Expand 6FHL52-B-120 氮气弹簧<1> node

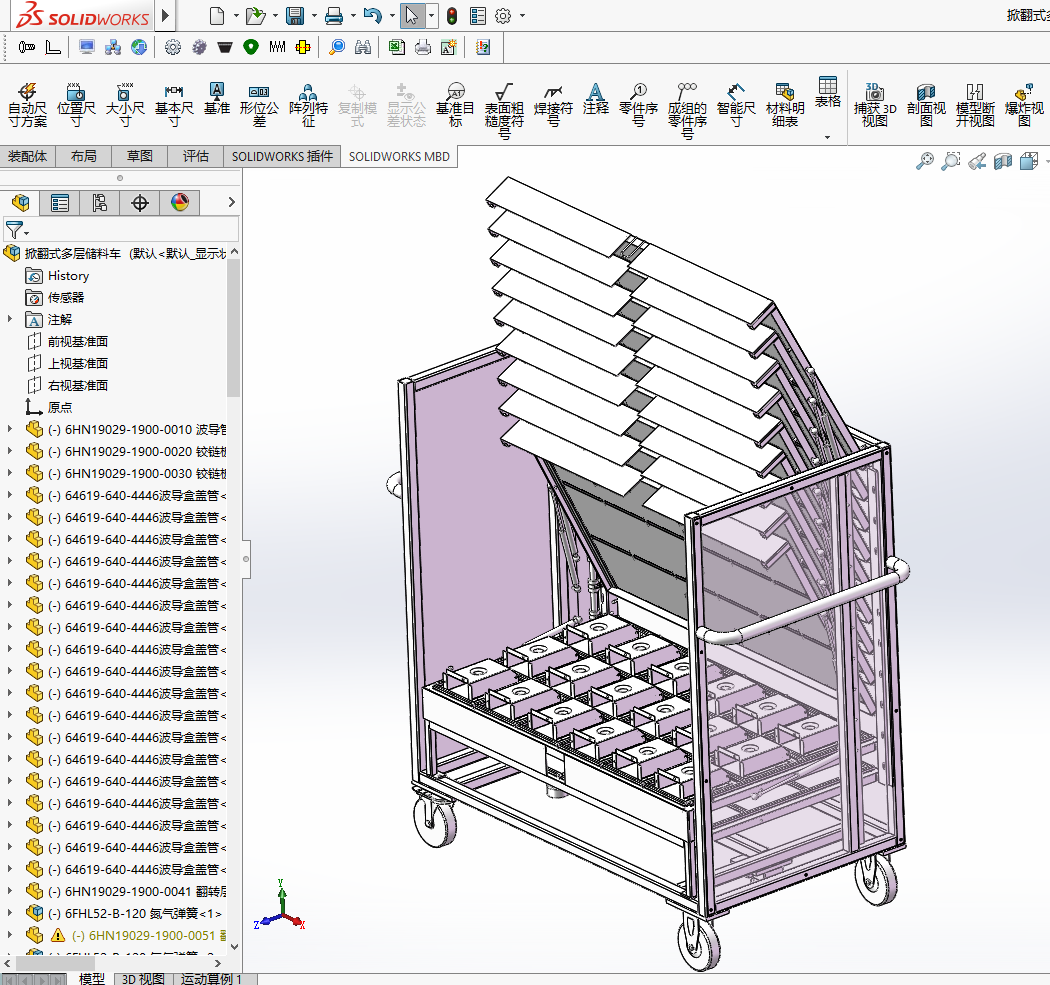(x=9, y=913)
